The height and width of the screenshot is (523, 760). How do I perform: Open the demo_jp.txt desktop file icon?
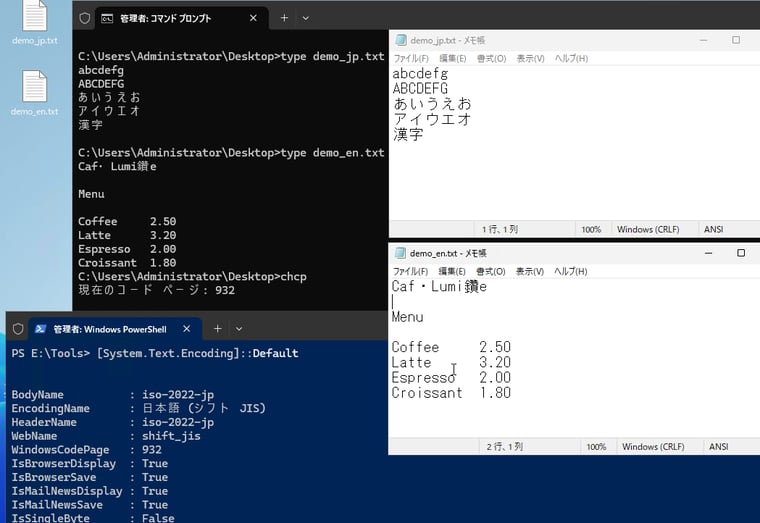tap(34, 22)
